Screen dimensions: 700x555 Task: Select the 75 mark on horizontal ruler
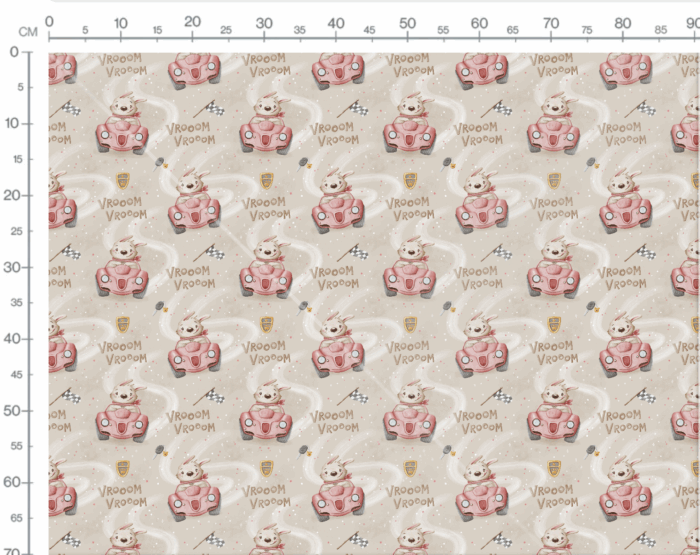point(587,30)
